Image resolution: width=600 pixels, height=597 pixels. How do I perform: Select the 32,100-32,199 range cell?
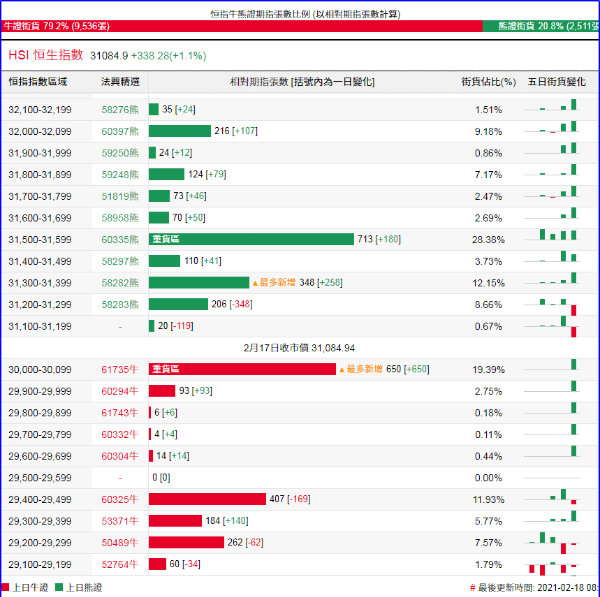click(x=40, y=110)
